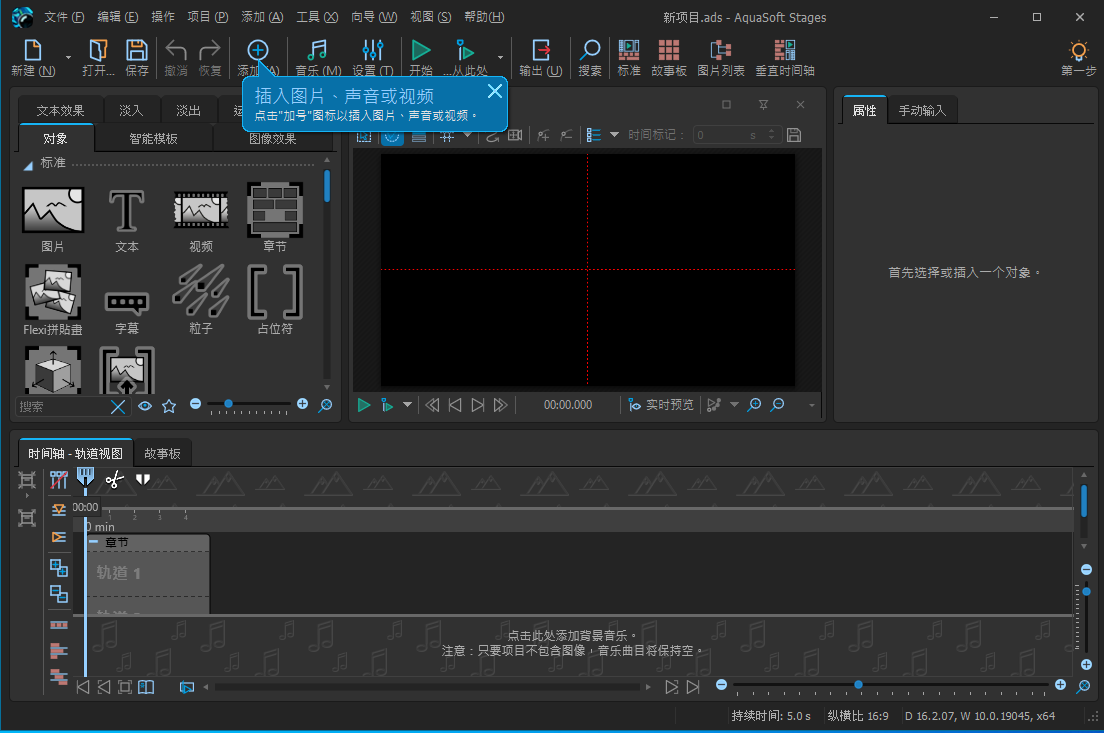Adjust the toolbox icon size slider
Image resolution: width=1104 pixels, height=733 pixels.
tap(229, 404)
